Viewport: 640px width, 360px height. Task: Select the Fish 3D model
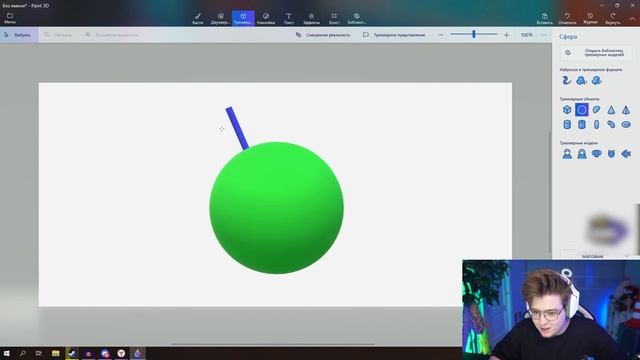pos(626,153)
